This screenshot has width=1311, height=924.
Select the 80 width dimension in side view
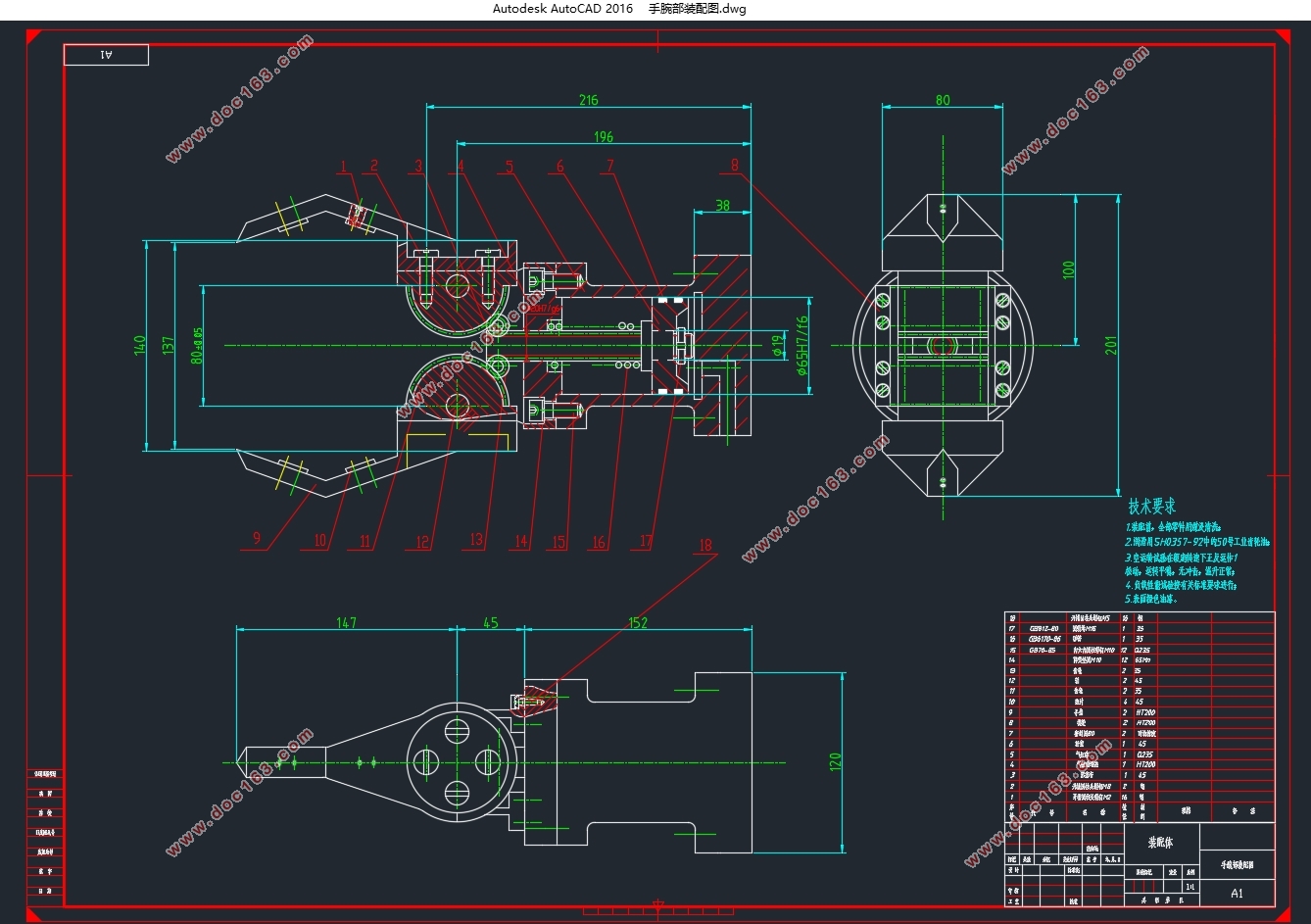point(943,100)
